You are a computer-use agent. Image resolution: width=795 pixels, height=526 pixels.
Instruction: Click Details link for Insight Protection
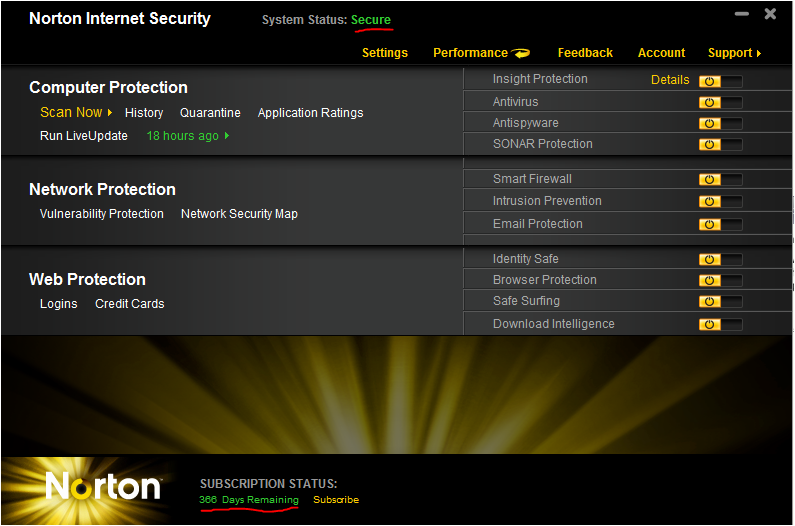(670, 80)
